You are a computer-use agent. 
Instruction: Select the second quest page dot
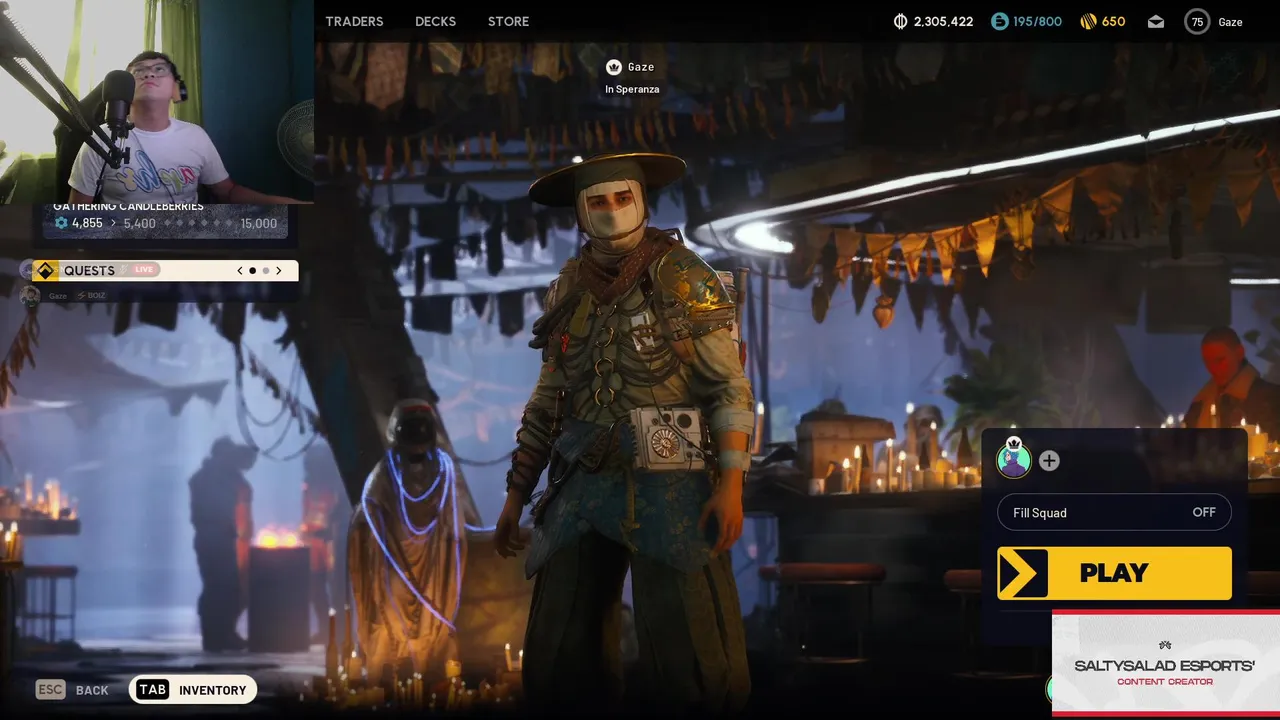click(266, 270)
